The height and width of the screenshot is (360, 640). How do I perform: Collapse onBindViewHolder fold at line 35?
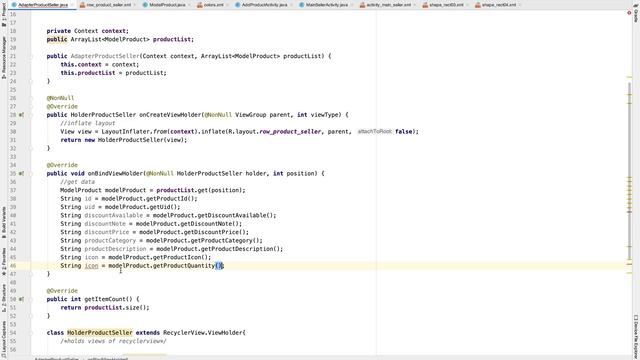click(x=31, y=173)
